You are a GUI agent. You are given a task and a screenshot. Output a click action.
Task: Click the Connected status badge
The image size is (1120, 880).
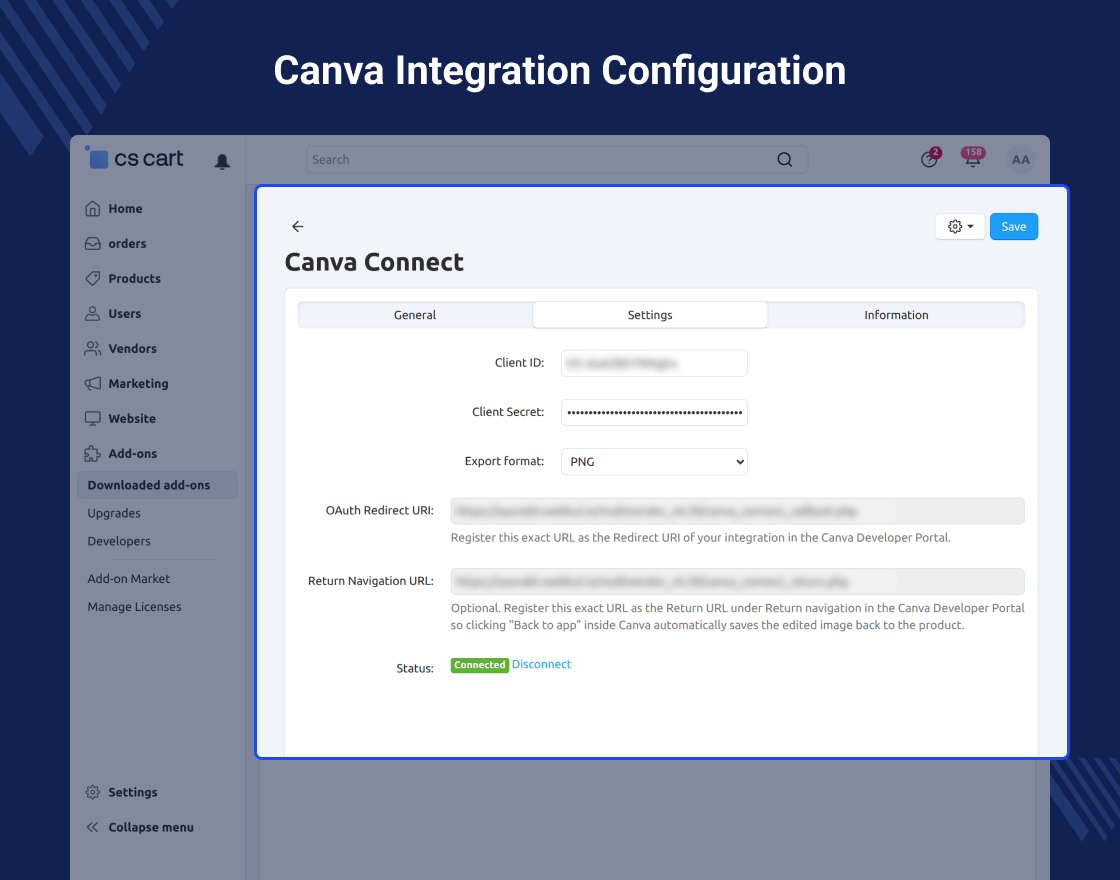click(479, 665)
